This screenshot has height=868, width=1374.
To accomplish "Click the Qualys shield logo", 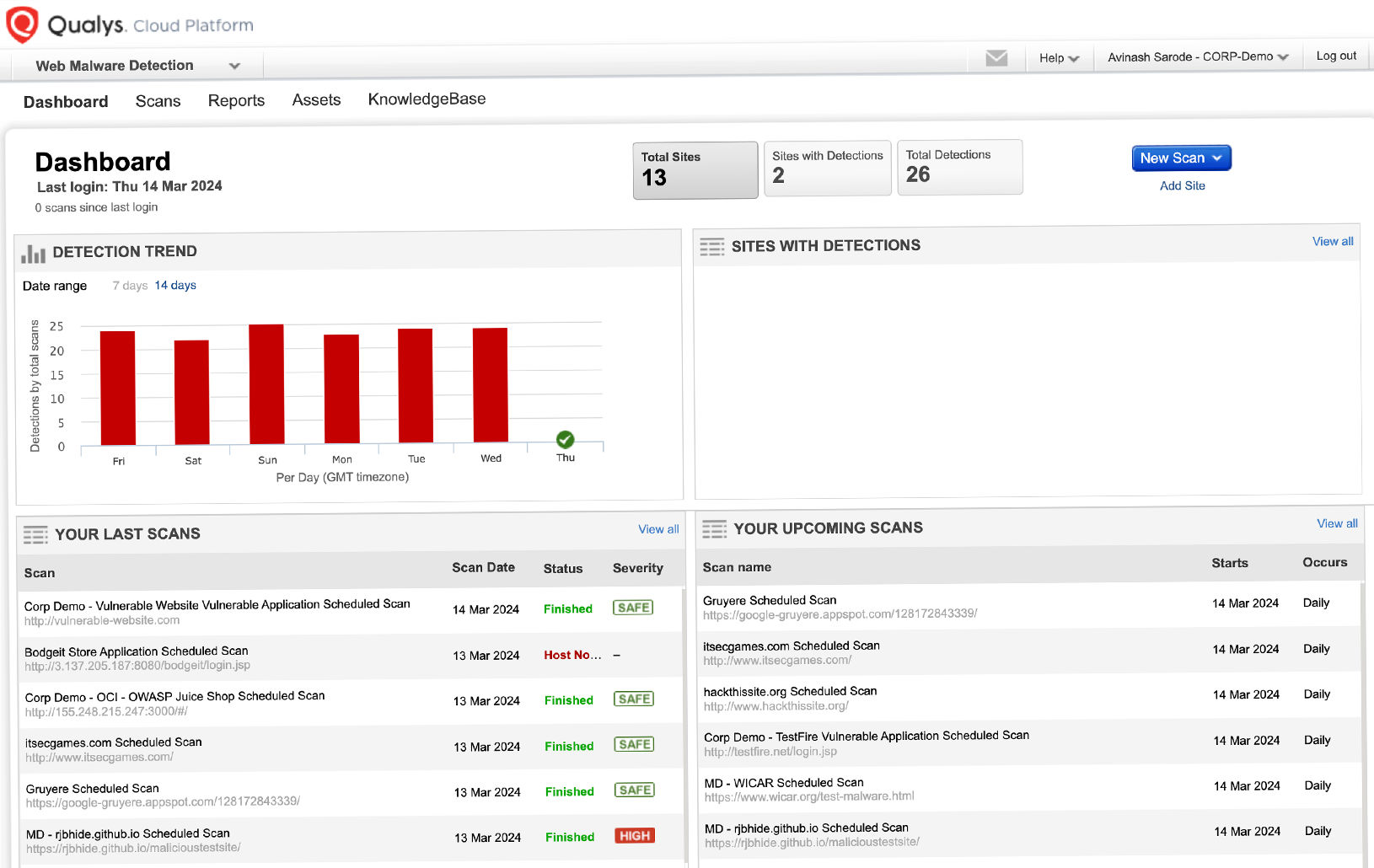I will click(x=22, y=24).
